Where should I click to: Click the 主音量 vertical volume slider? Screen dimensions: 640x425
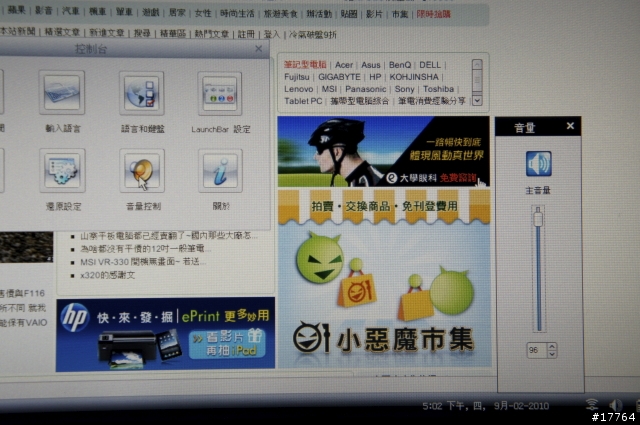pos(538,269)
